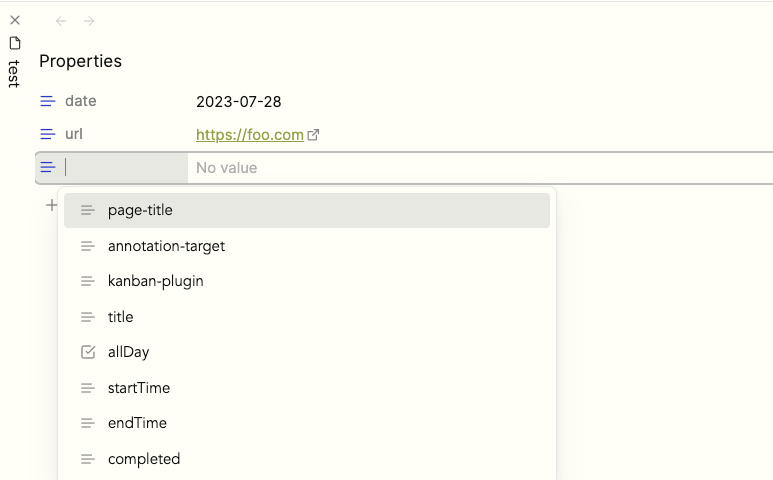Click the checkbox icon next to allDay
773x480 pixels.
88,352
